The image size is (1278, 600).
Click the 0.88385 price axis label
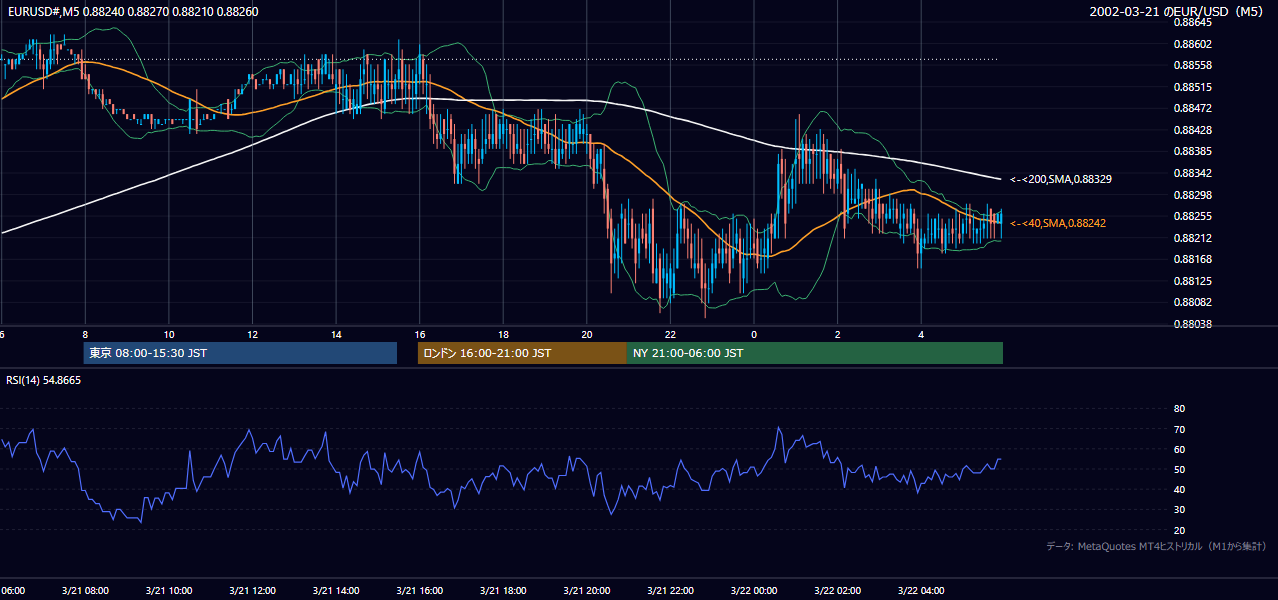1192,151
